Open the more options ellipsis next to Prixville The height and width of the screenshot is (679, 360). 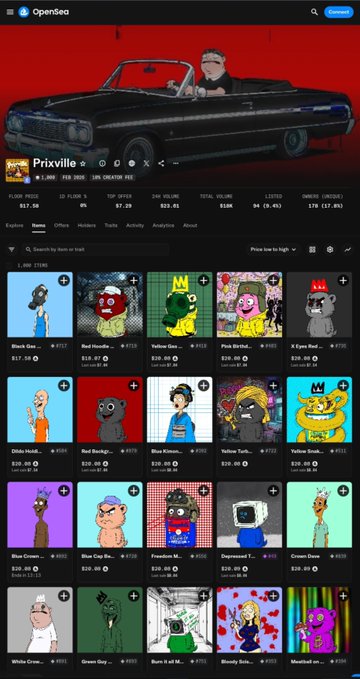[x=175, y=163]
